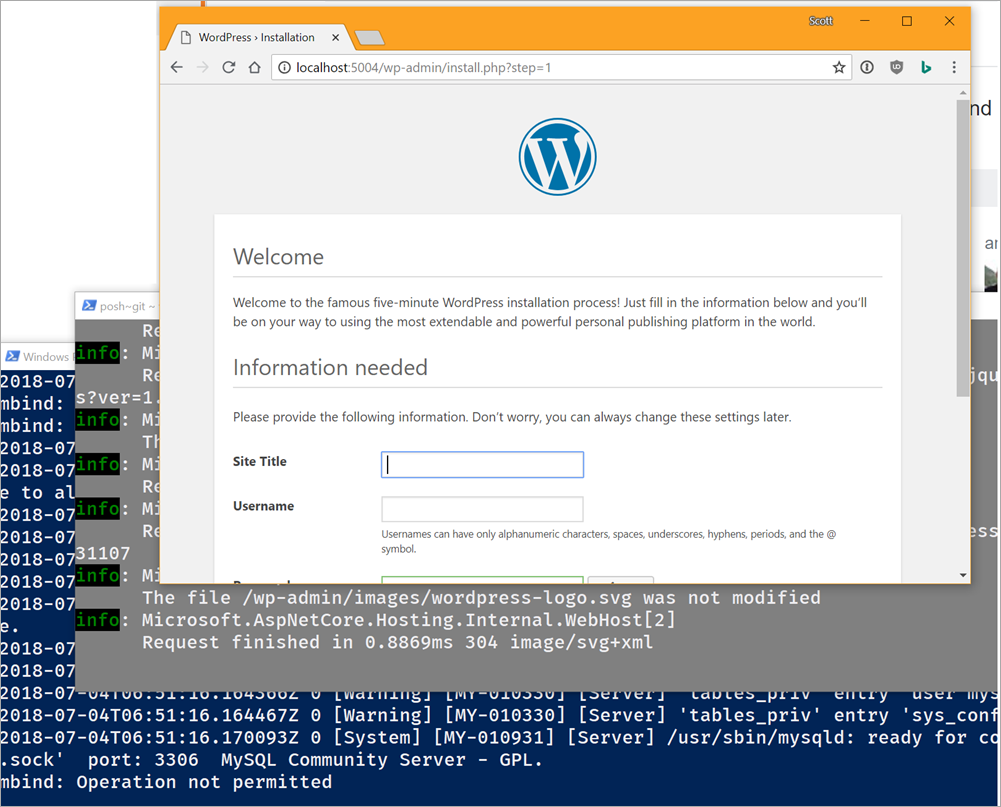Click the Windows PowerShell window icon
Image resolution: width=1001 pixels, height=807 pixels.
pos(13,356)
